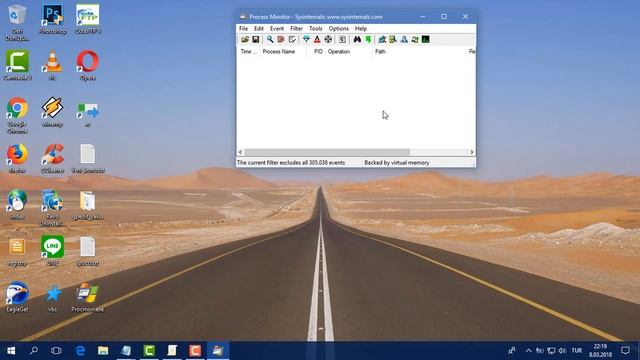Select the Opera desktop shortcut
640x360 pixels.
[x=87, y=65]
